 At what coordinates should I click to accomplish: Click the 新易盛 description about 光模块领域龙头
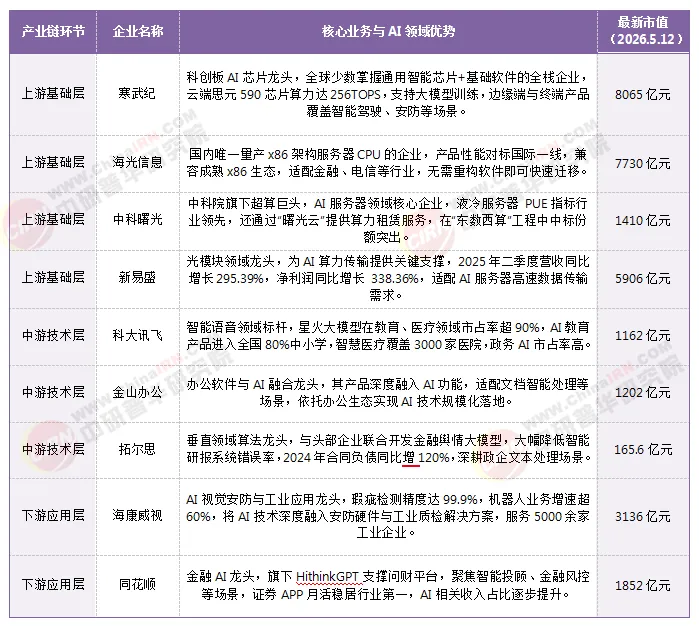click(388, 278)
